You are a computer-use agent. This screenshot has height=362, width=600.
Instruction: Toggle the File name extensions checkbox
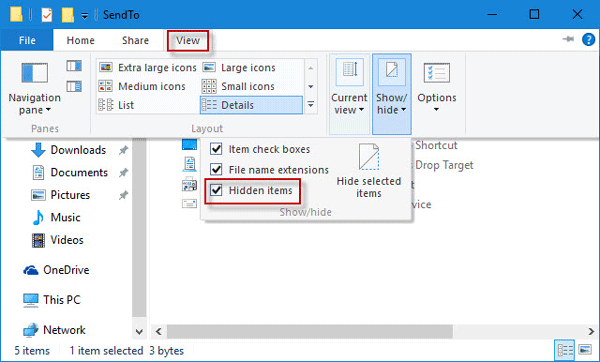[x=216, y=169]
